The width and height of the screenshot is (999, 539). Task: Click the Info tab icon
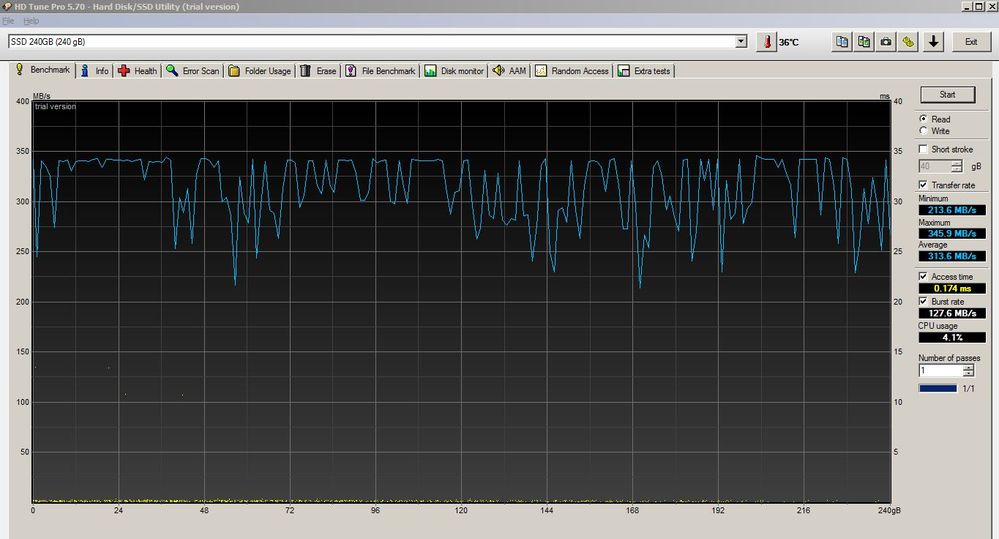[x=84, y=71]
